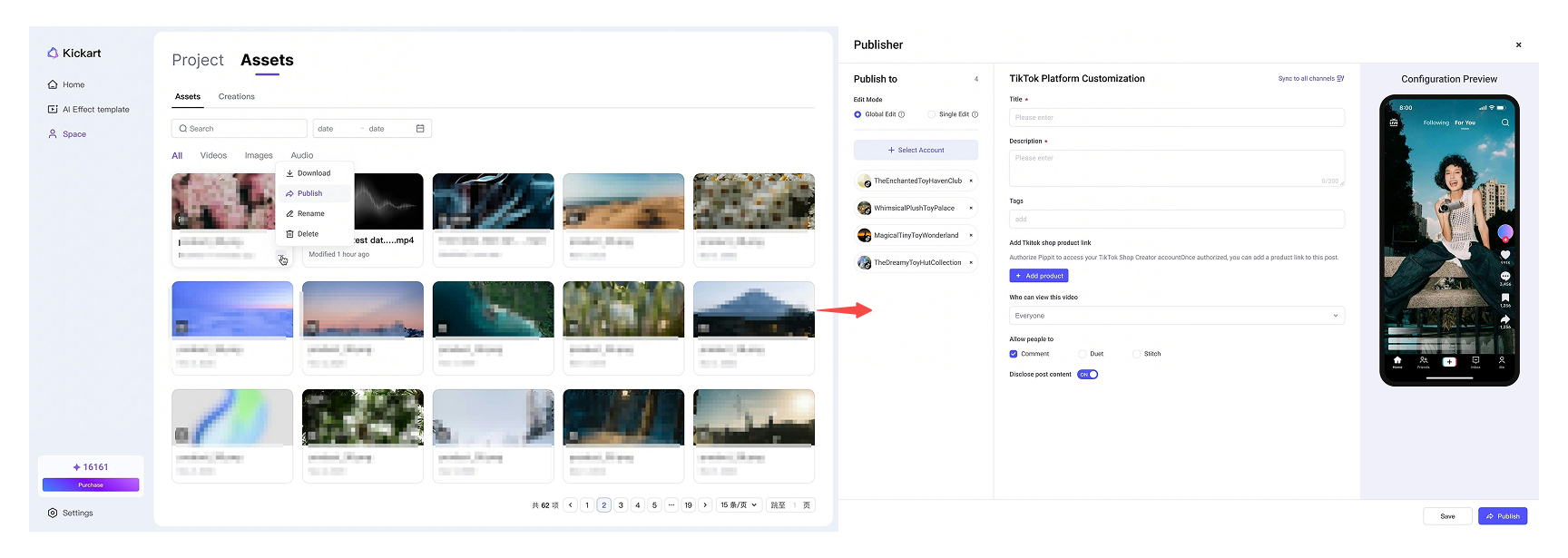Image resolution: width=1568 pixels, height=558 pixels.
Task: Click the Select Account button
Action: click(916, 150)
